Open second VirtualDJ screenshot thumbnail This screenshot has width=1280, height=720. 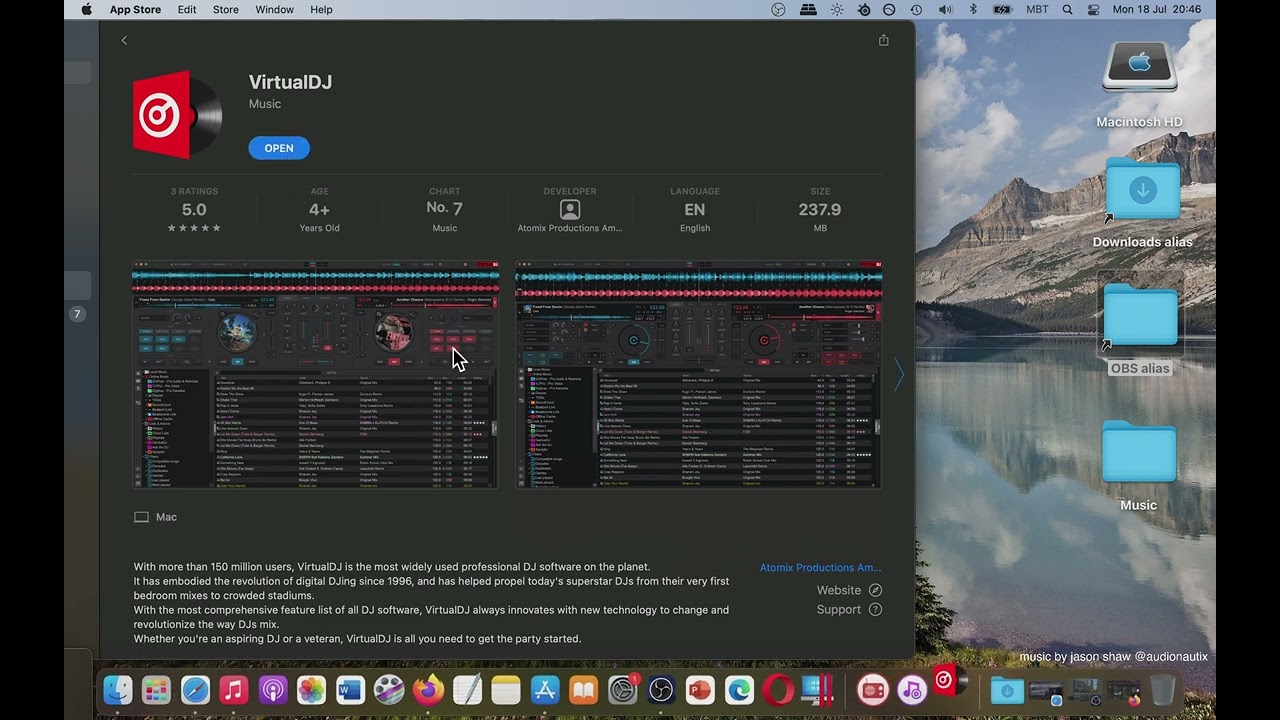click(x=698, y=375)
